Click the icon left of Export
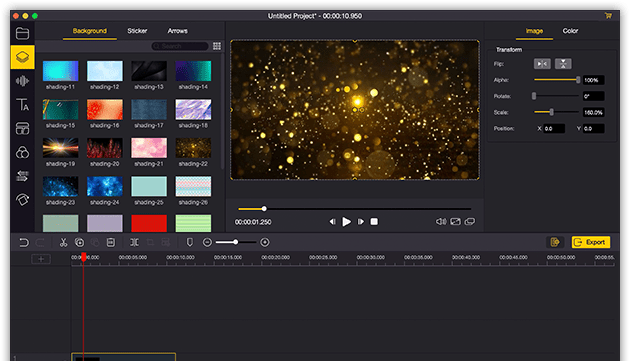 (555, 242)
